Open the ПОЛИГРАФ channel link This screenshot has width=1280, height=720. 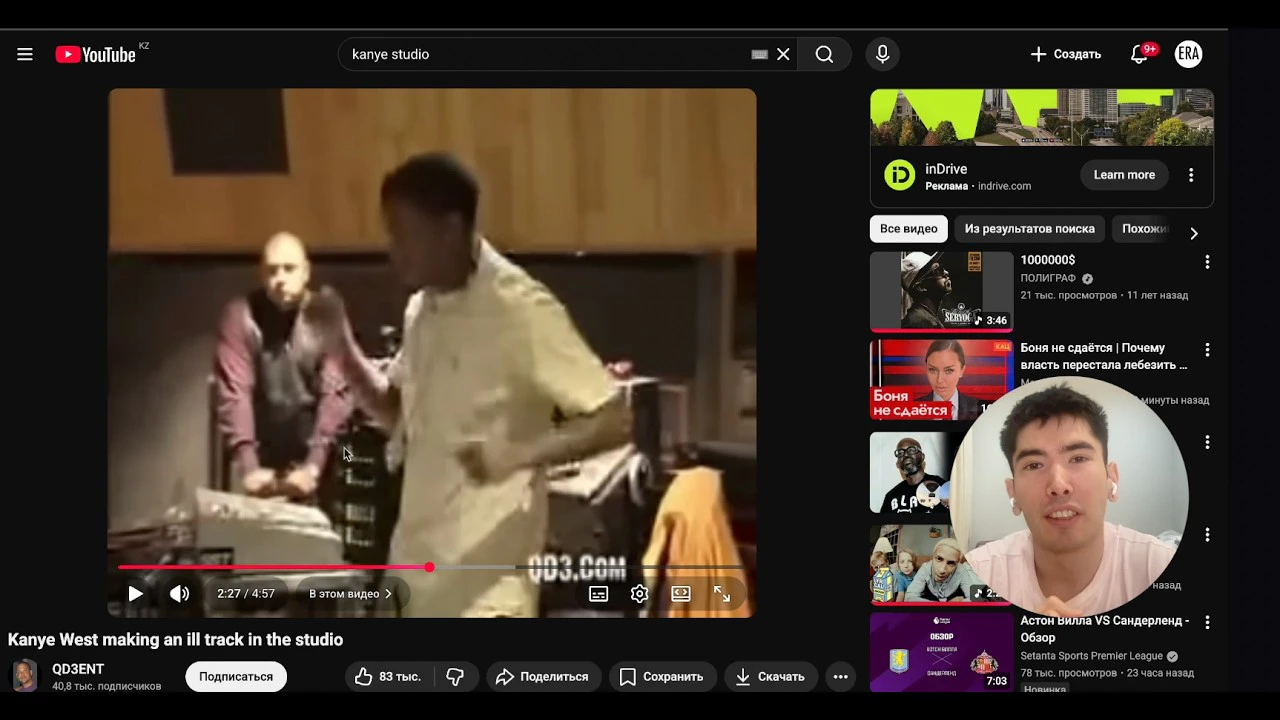1048,279
